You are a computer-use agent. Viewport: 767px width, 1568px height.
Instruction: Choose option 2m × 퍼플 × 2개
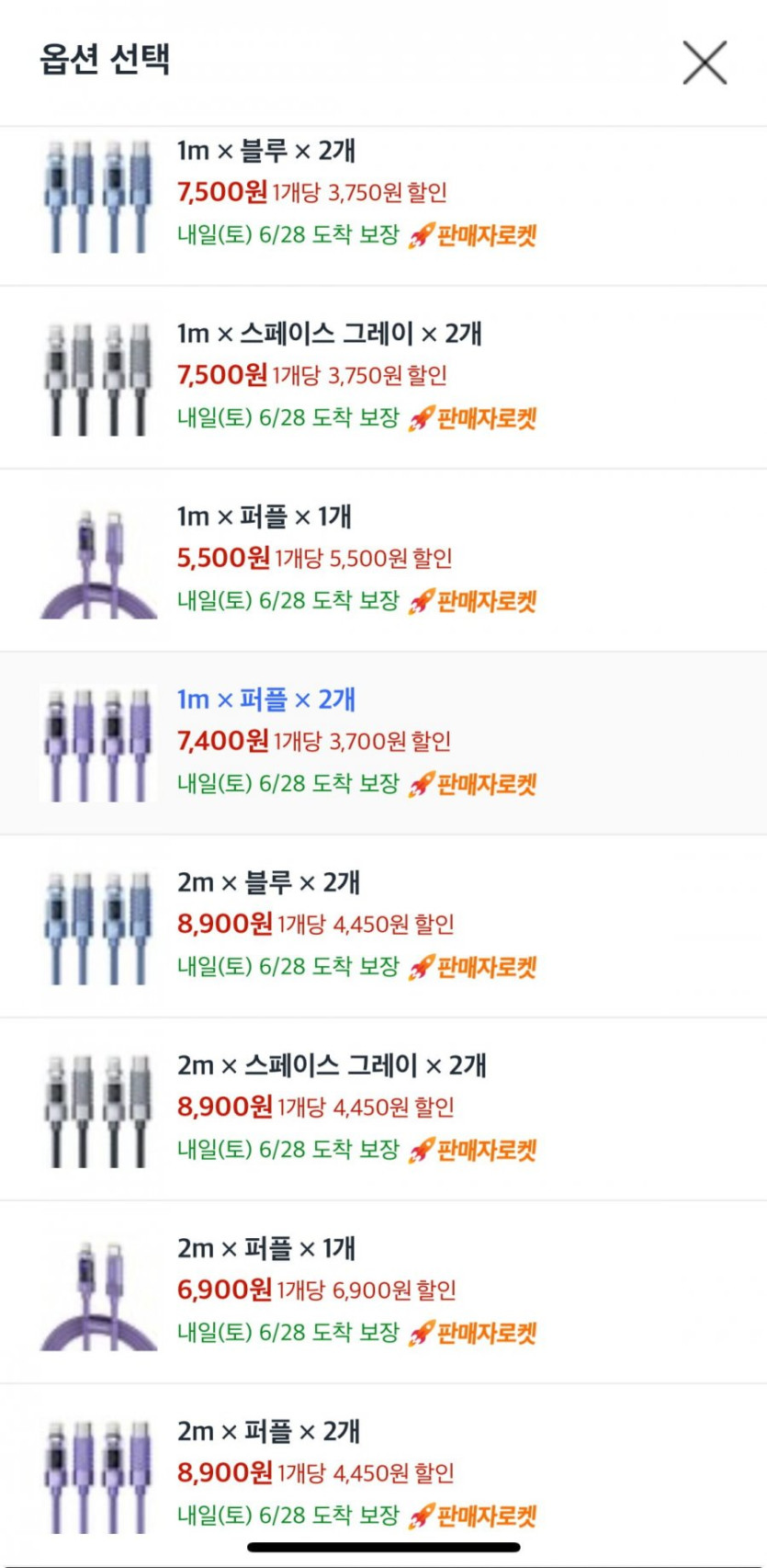tap(268, 1431)
